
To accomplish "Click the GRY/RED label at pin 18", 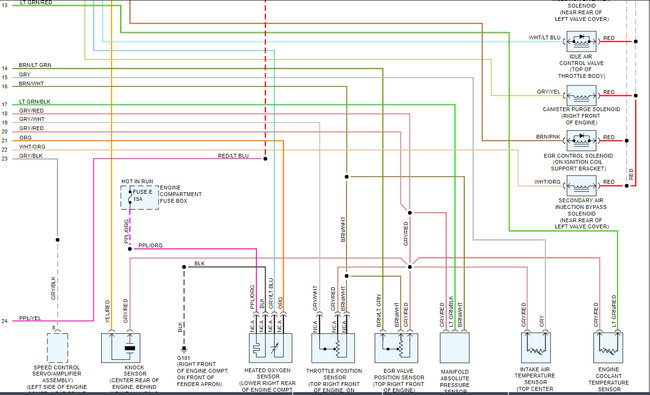I will (x=31, y=111).
